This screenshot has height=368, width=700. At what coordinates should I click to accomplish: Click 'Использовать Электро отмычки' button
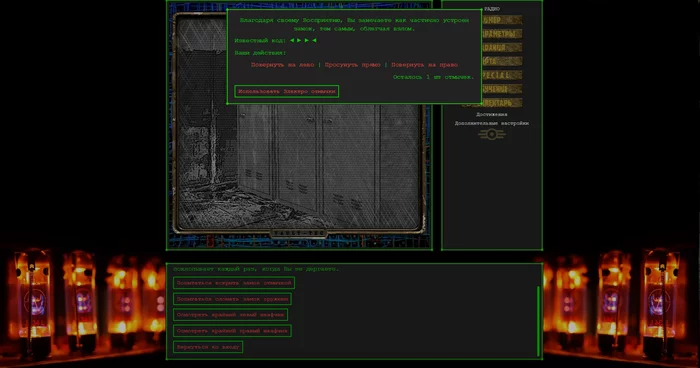[x=287, y=92]
